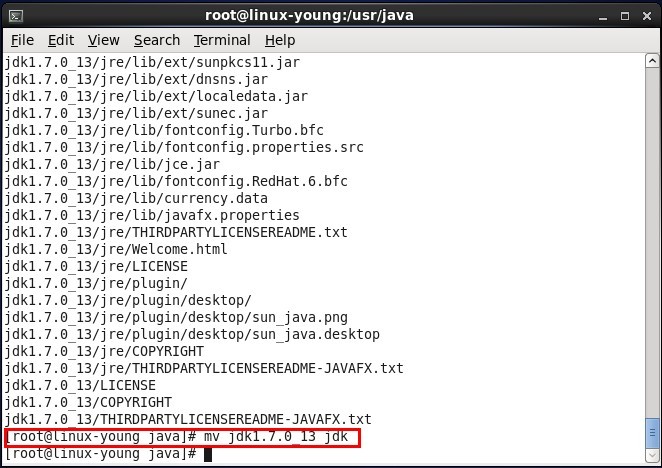Open the File menu
The height and width of the screenshot is (468, 662).
(x=22, y=40)
